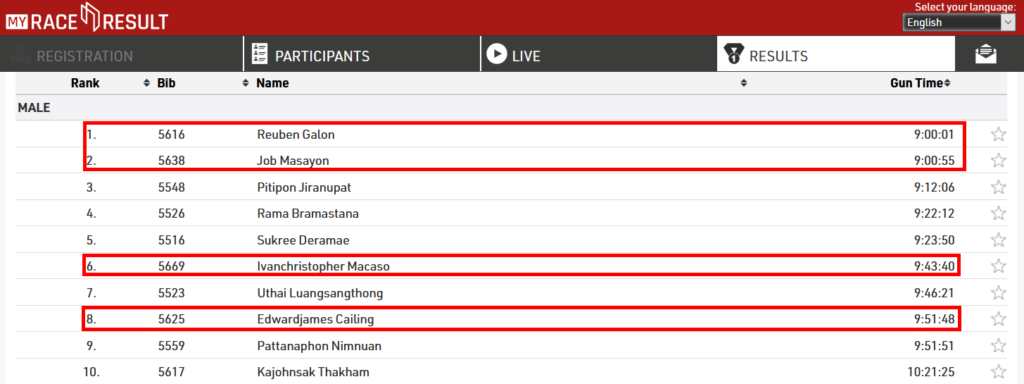Toggle favorite star for Job Masayon
The height and width of the screenshot is (384, 1024).
coord(998,161)
